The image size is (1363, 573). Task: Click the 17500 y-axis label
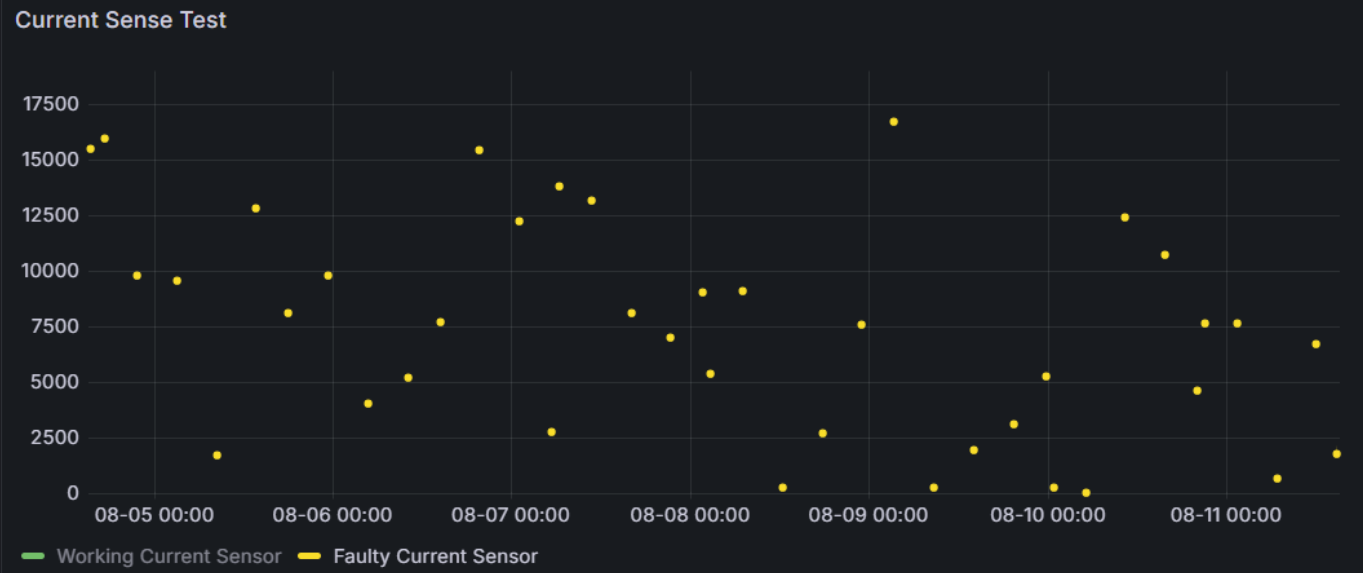[x=50, y=105]
